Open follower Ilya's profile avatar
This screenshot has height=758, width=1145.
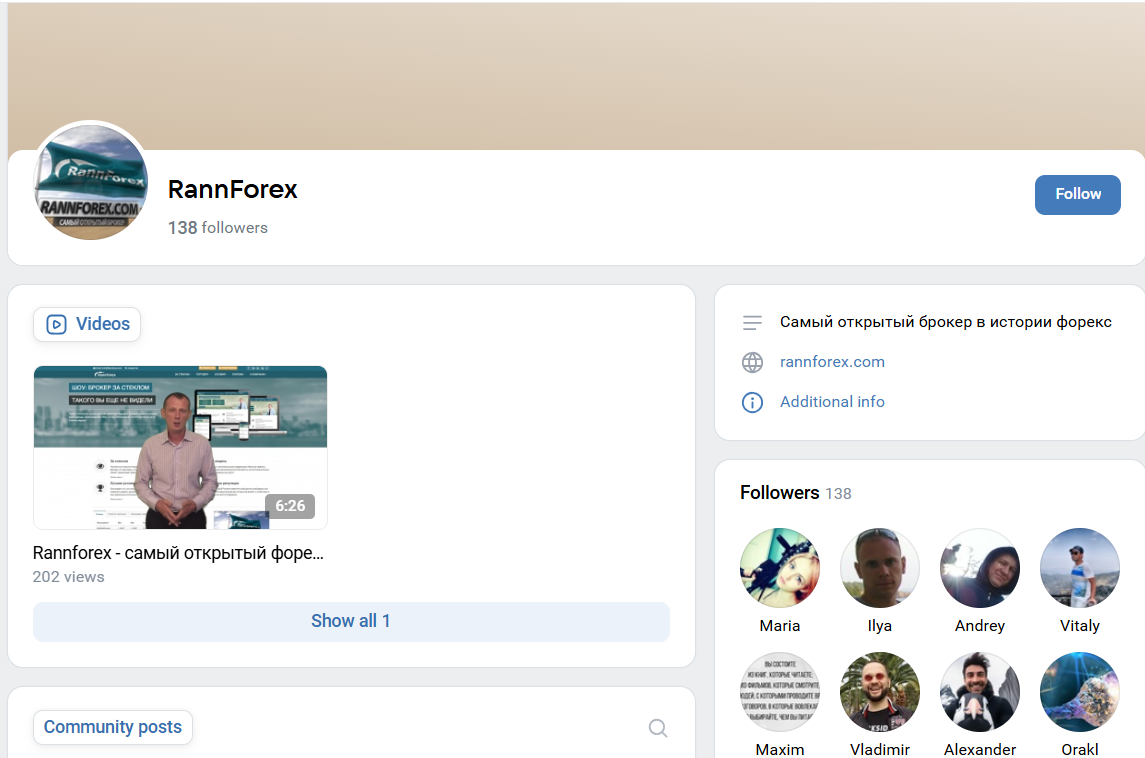click(x=880, y=568)
